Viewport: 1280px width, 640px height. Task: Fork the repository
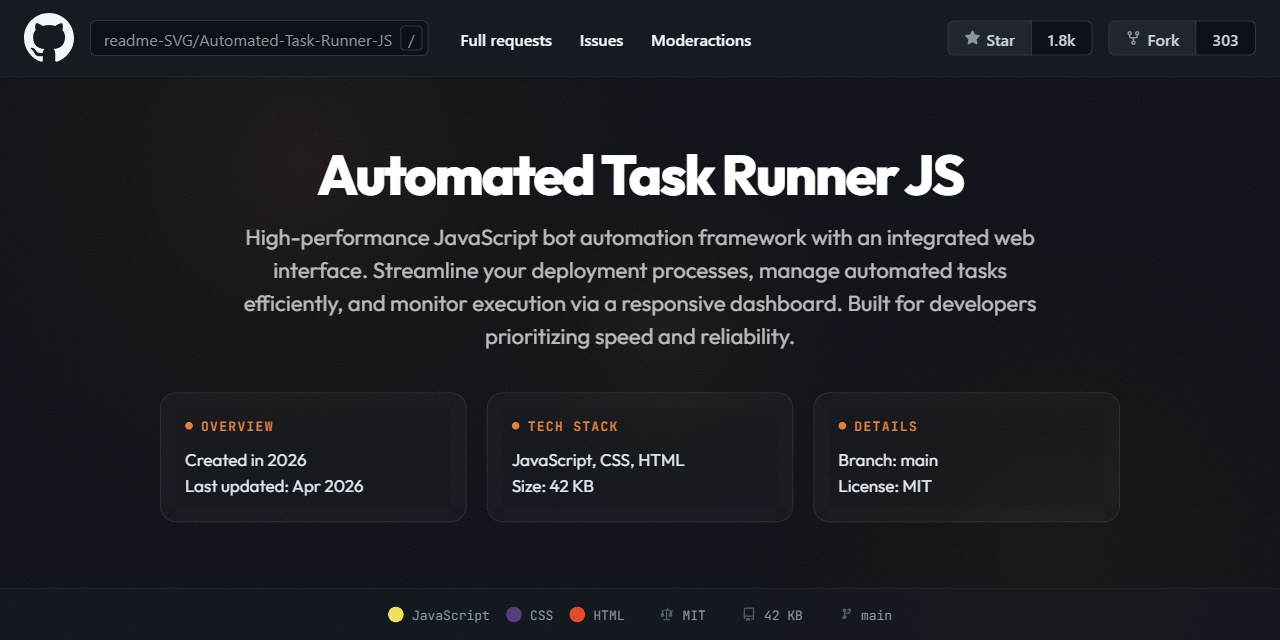coord(1150,38)
